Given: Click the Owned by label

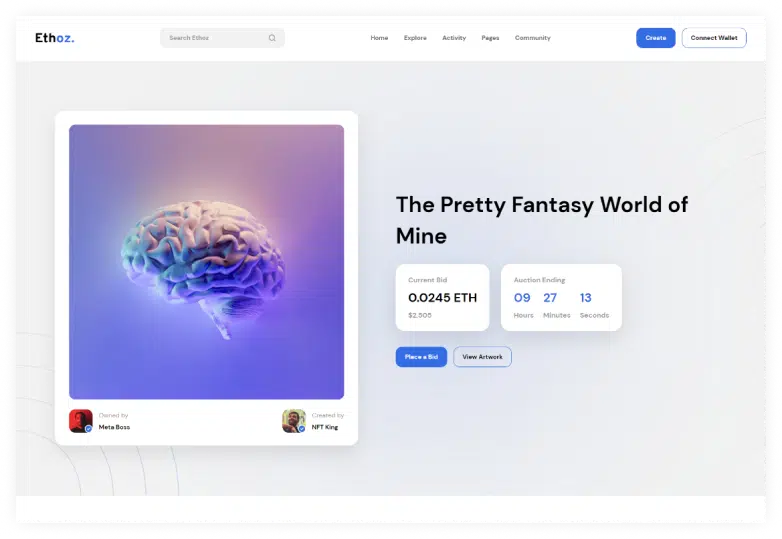Looking at the screenshot, I should tap(113, 415).
